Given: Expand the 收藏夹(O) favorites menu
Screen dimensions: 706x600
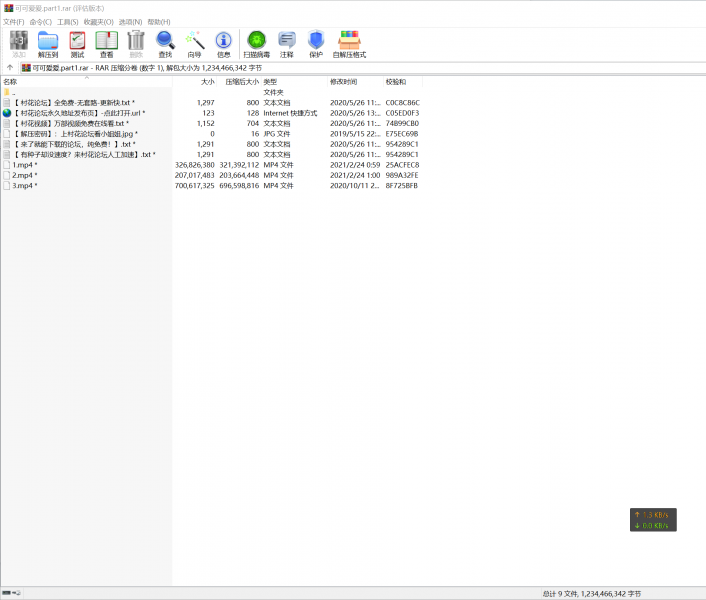Looking at the screenshot, I should coord(98,21).
